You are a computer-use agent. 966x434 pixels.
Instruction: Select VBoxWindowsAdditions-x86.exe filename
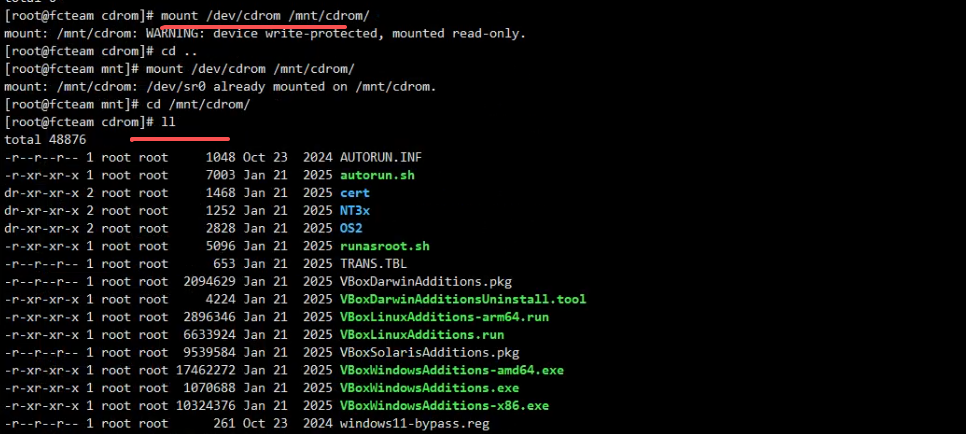(444, 406)
